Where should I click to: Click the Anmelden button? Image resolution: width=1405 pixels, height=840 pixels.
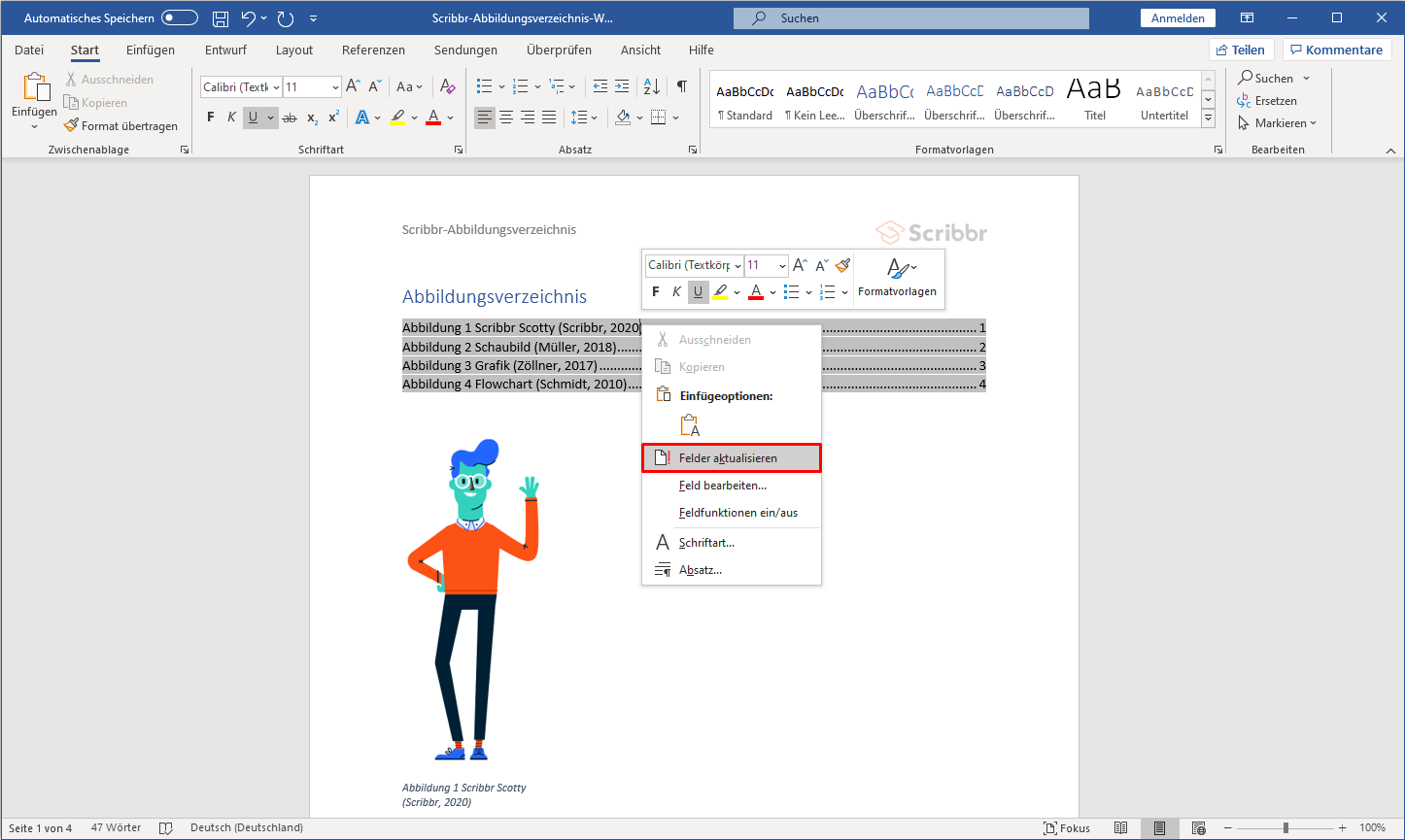point(1178,18)
